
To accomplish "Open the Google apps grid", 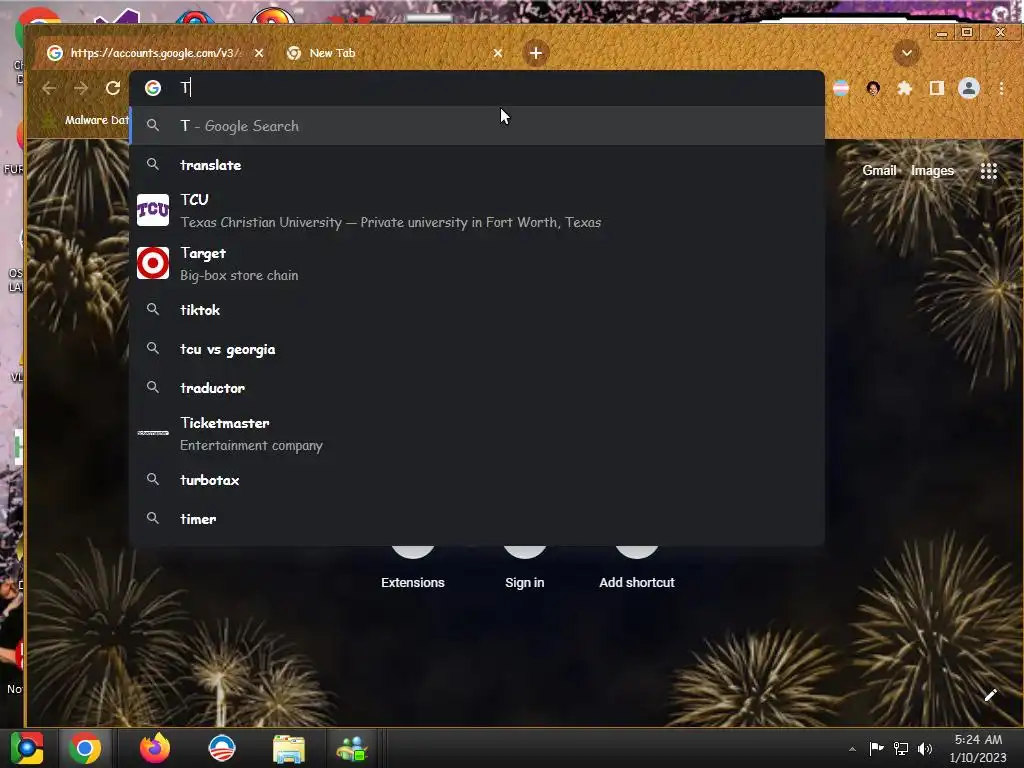I will pos(989,171).
